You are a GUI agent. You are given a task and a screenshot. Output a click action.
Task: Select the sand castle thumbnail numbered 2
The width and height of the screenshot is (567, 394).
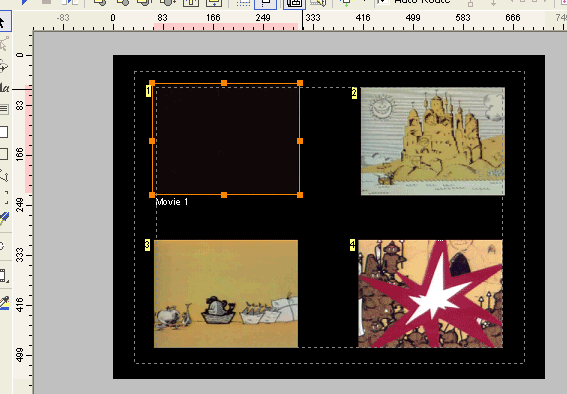[x=432, y=141]
